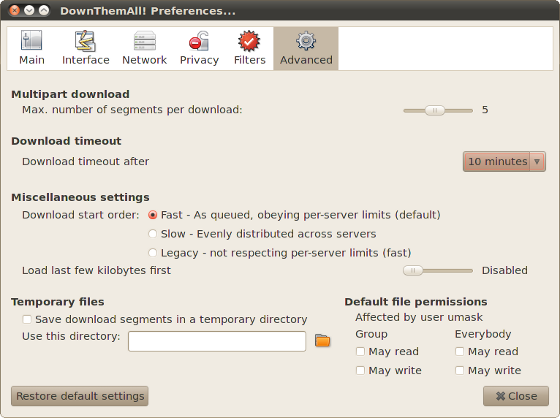
Task: Open the 10 minutes timeout dropdown
Action: click(504, 161)
